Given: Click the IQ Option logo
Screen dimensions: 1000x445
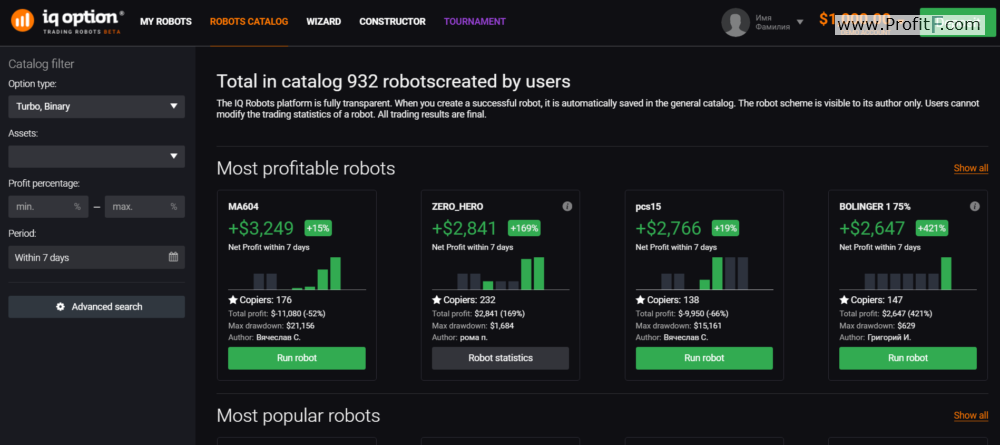Looking at the screenshot, I should click(x=67, y=22).
